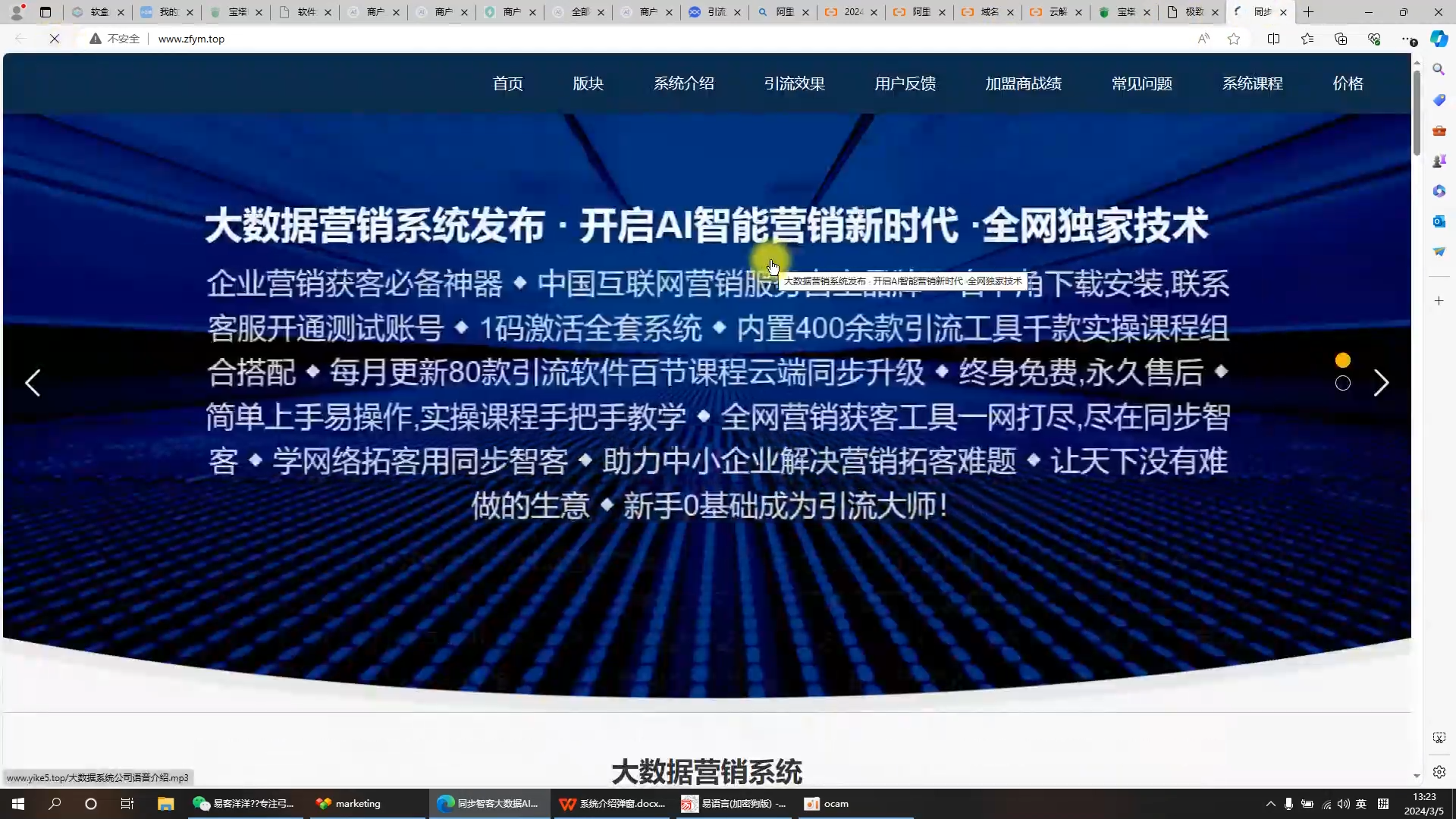Open Collections in the browser toolbar
The width and height of the screenshot is (1456, 819).
[x=1341, y=39]
